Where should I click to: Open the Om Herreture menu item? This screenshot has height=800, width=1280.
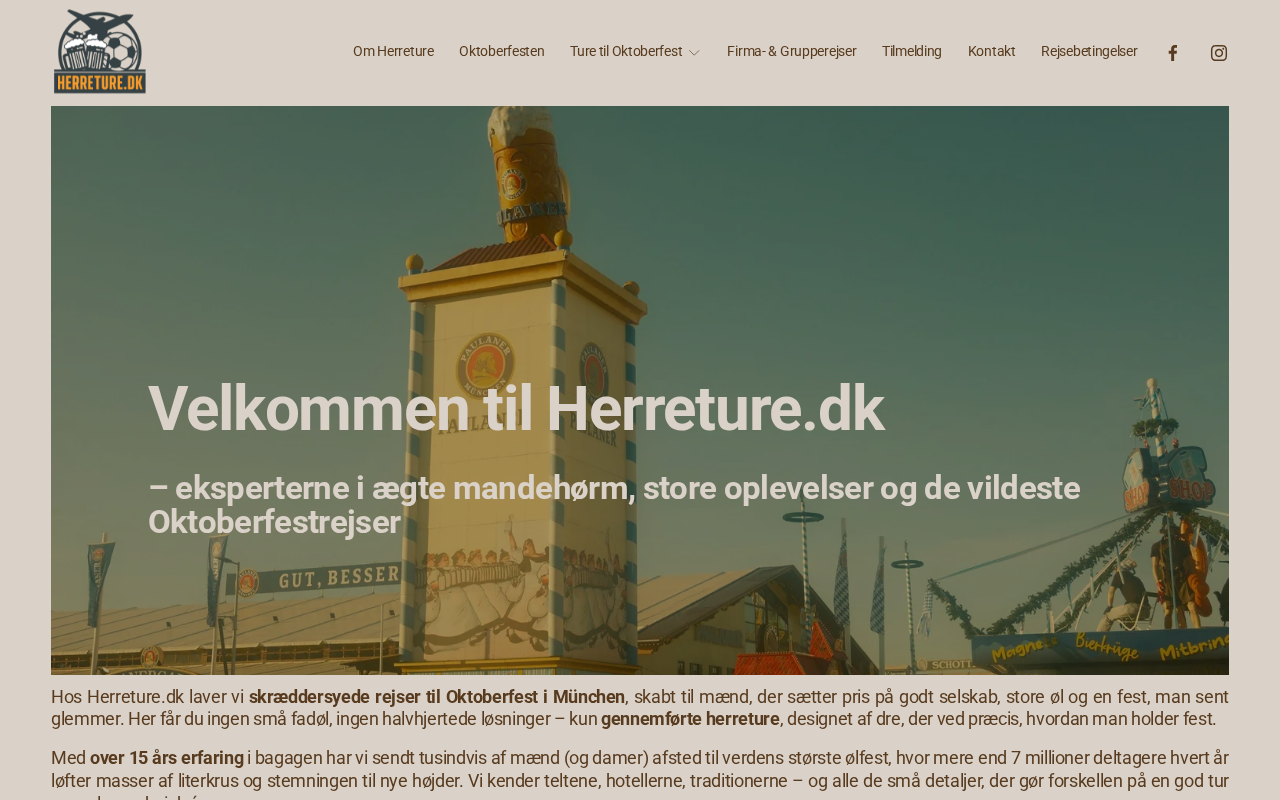coord(393,51)
